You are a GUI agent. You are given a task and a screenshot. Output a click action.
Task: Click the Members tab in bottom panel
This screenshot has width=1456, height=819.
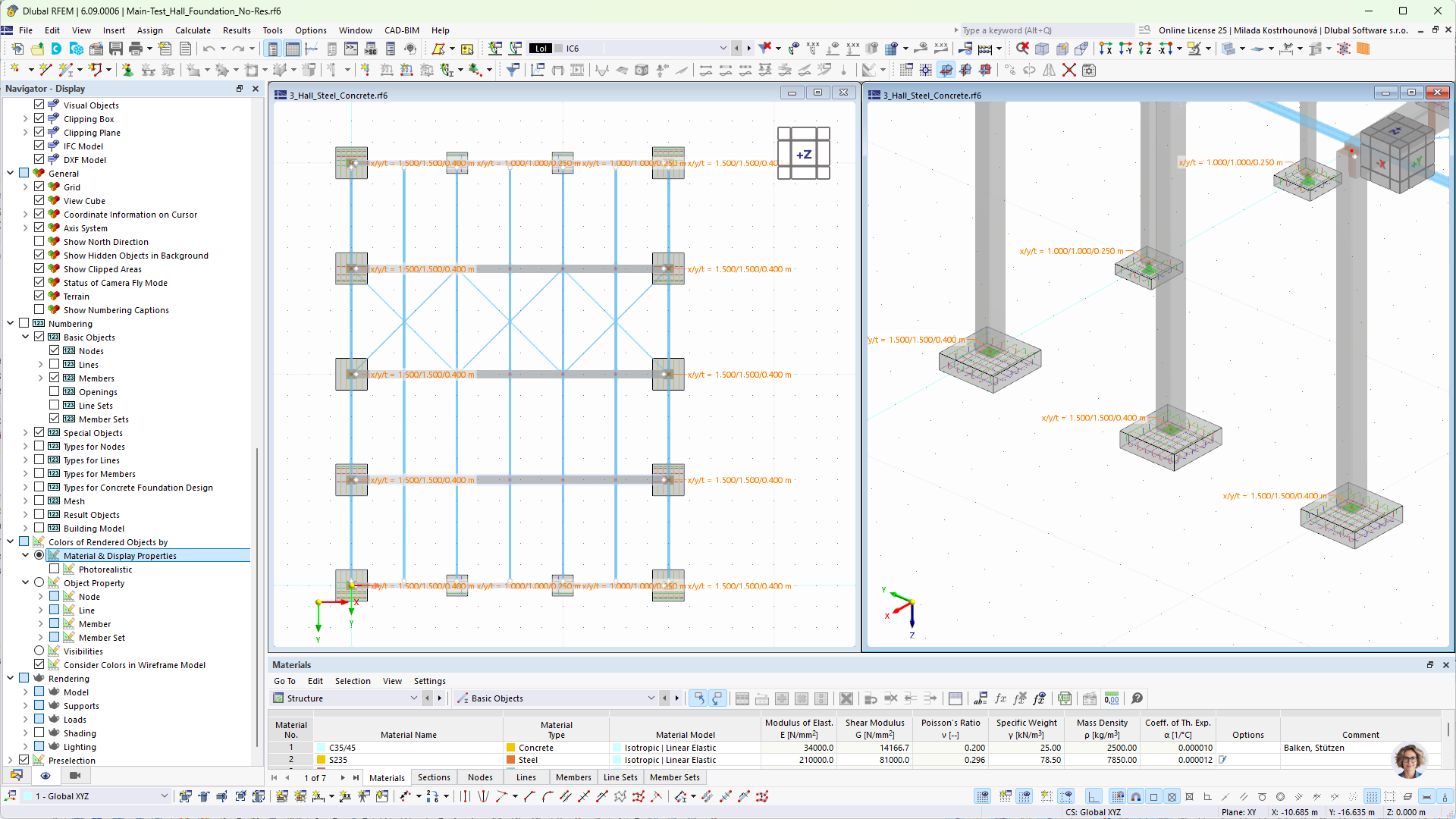573,777
